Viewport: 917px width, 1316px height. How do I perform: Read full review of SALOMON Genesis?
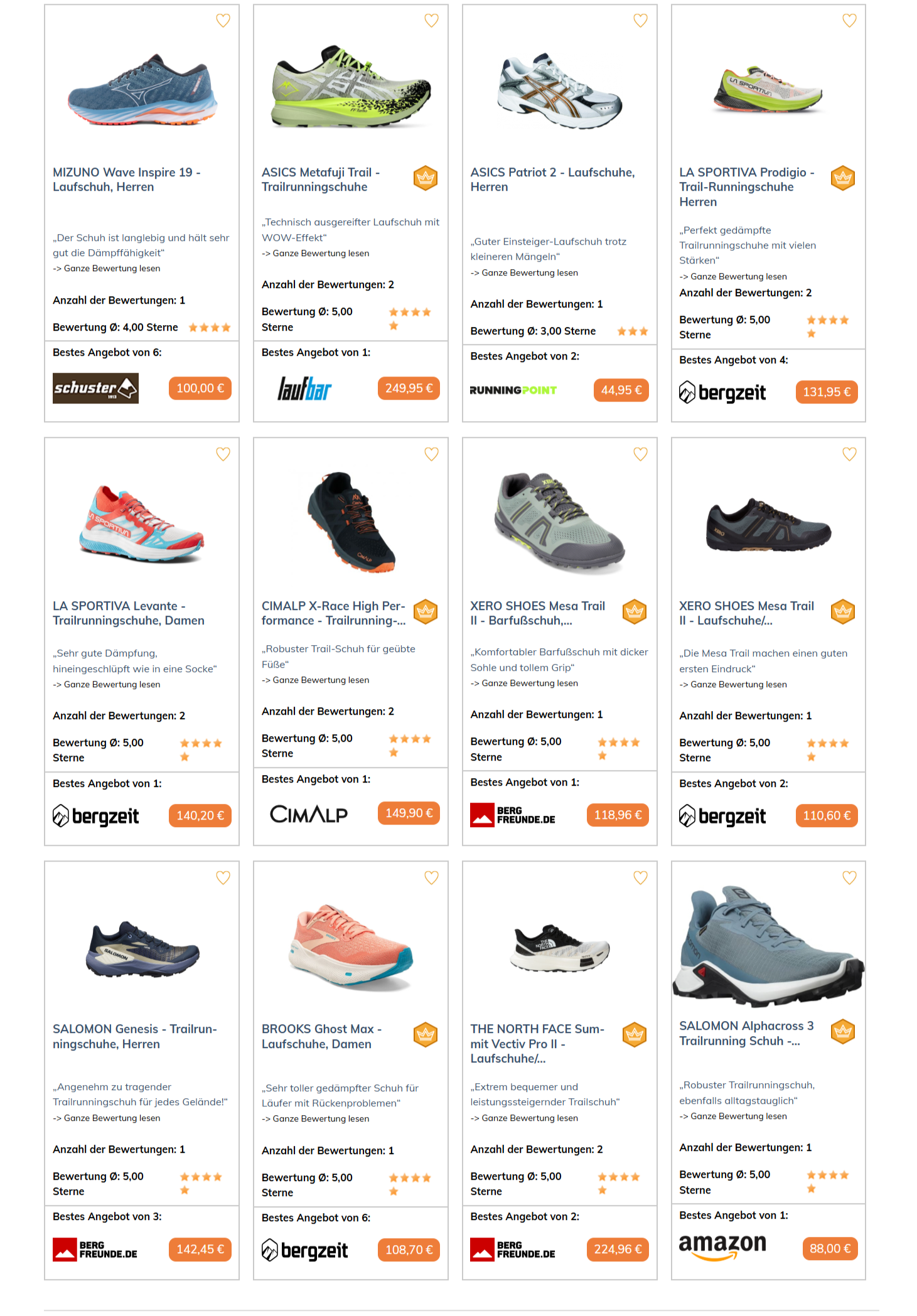[107, 1118]
